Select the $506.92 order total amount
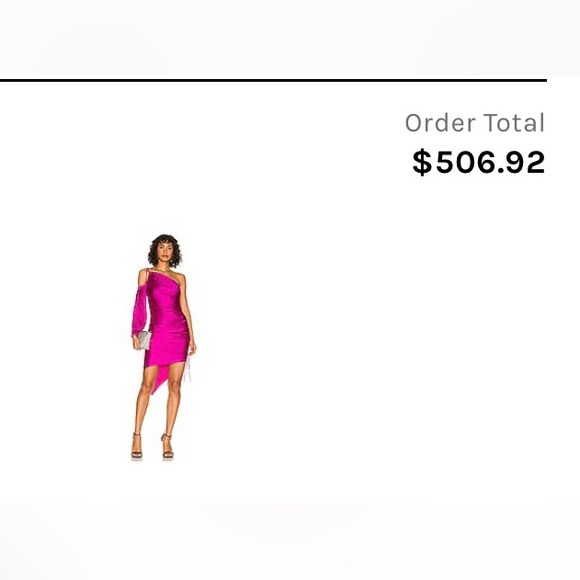 [x=479, y=162]
